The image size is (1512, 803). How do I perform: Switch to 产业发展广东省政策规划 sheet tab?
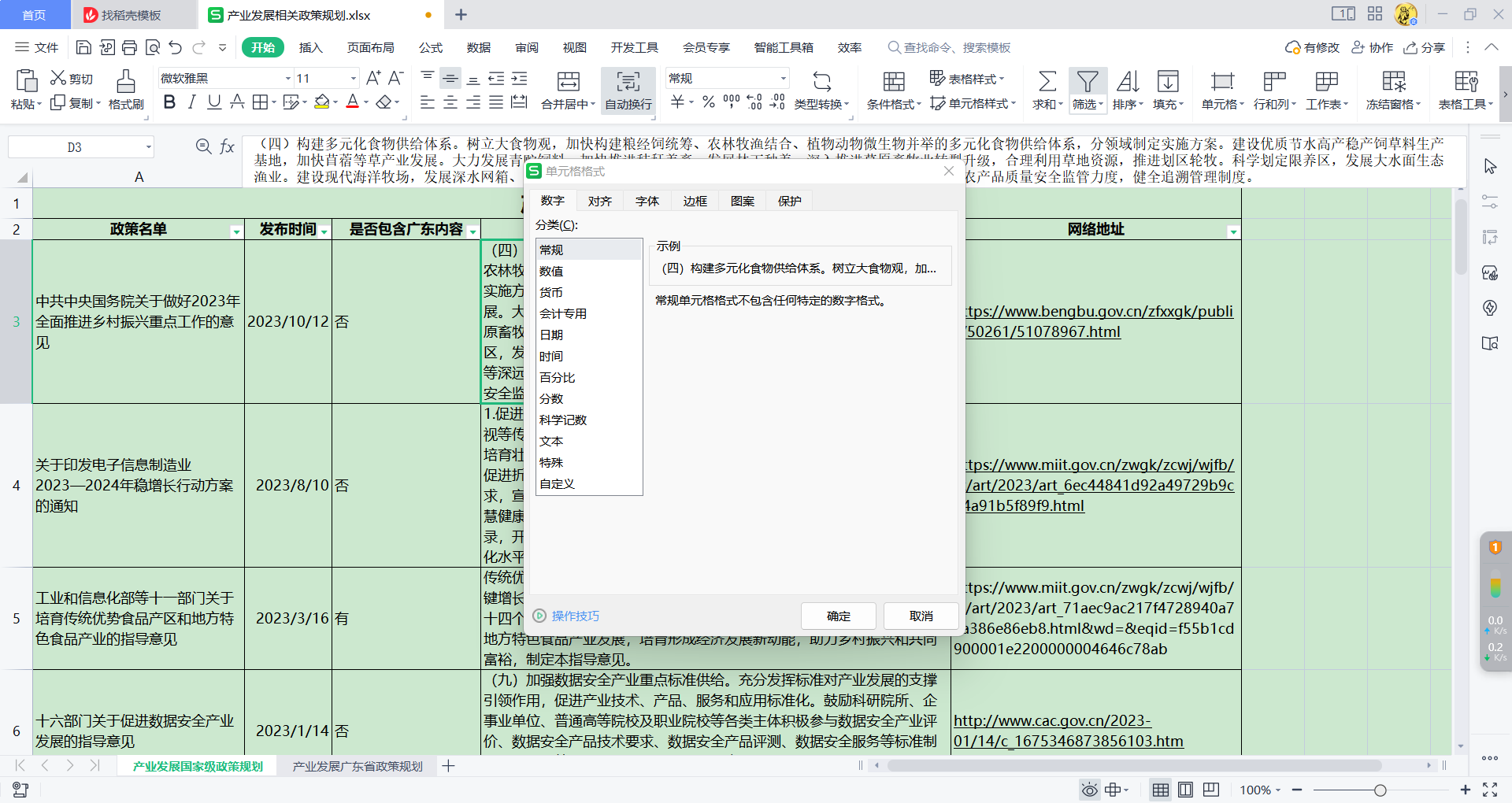(358, 766)
